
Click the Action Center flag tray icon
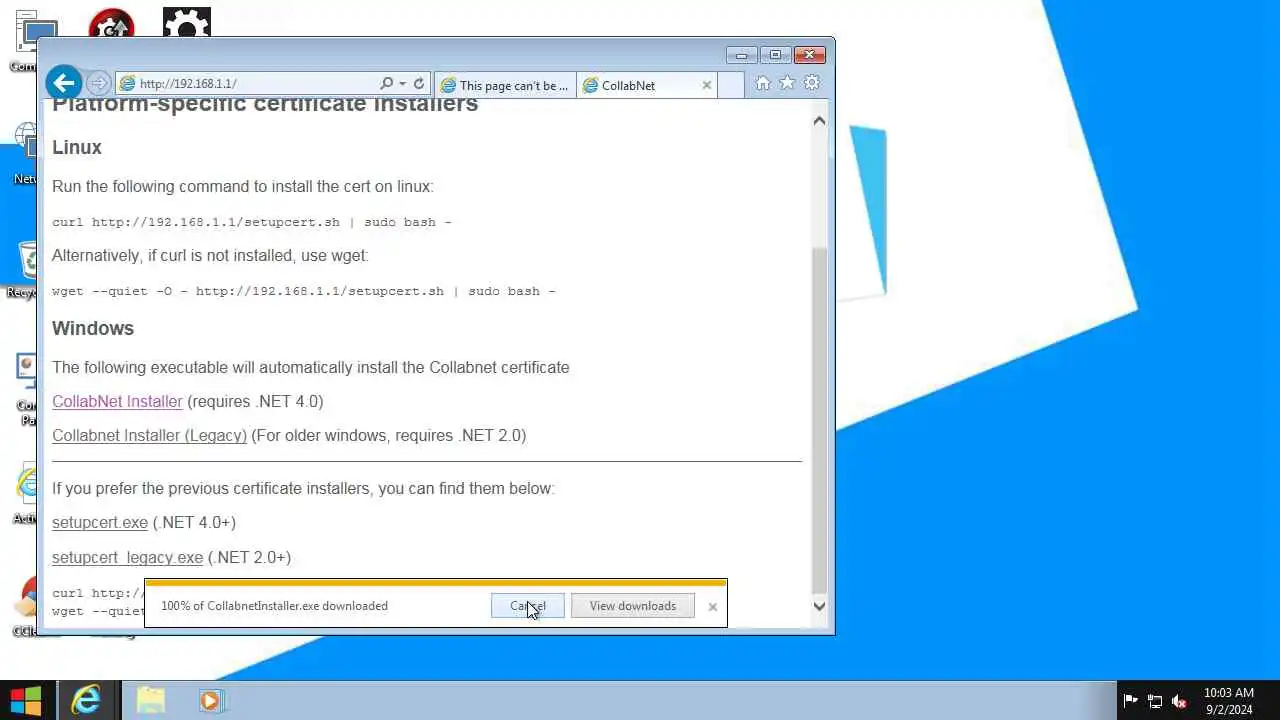1130,701
